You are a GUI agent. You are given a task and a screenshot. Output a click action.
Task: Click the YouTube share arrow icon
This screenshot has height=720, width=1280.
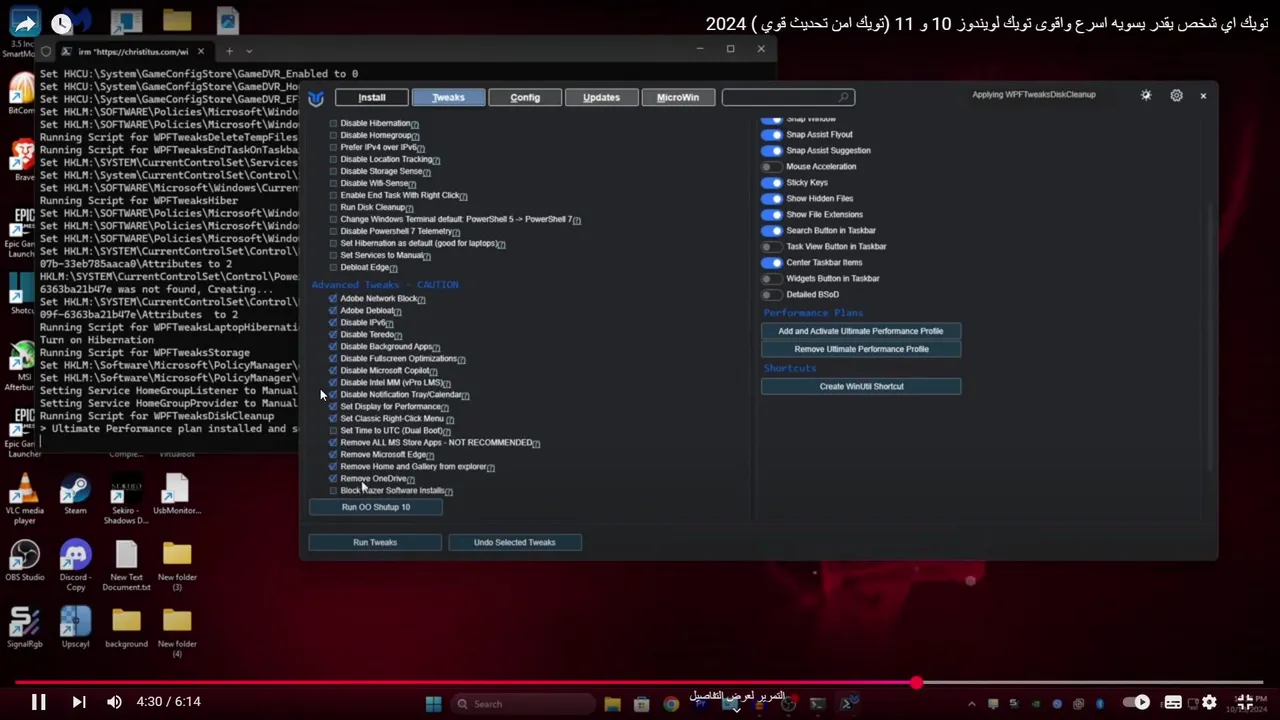point(24,23)
